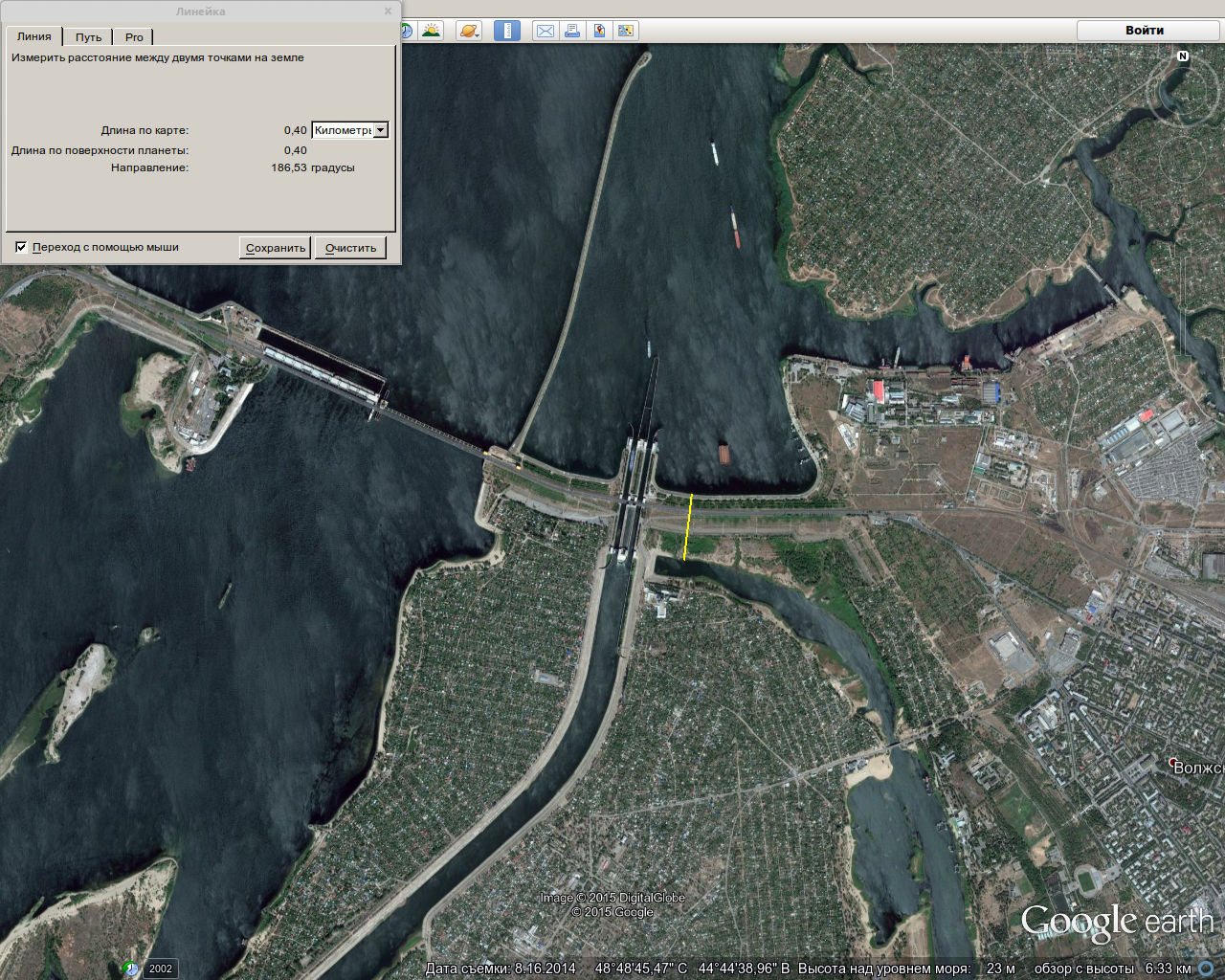This screenshot has width=1225, height=980.
Task: Open the planet switcher dropdown
Action: (468, 31)
